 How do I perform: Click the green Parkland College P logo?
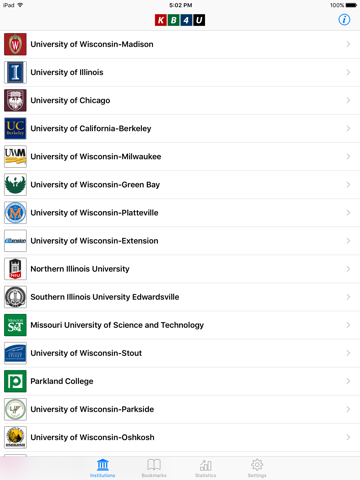(x=15, y=381)
